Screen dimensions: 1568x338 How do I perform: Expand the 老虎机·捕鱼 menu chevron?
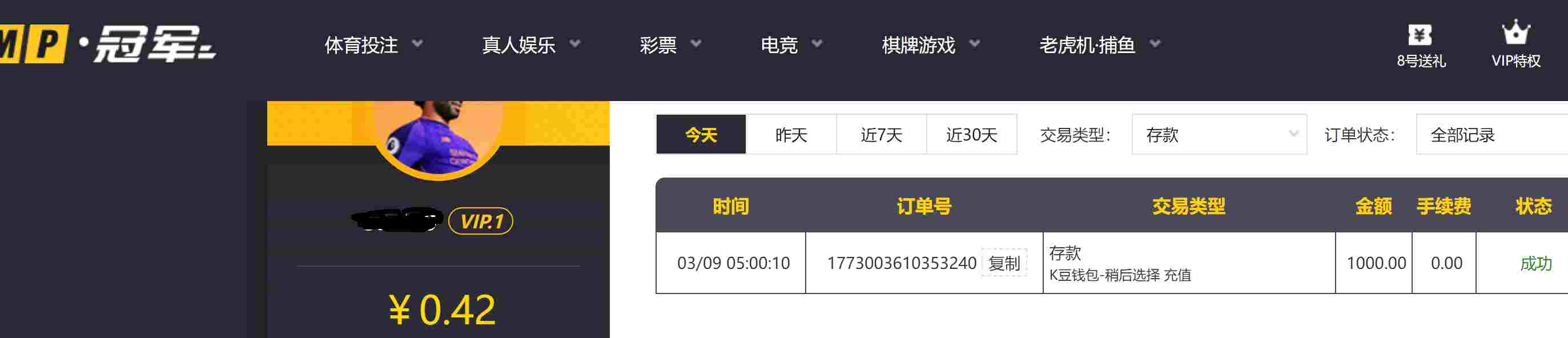[x=1155, y=44]
